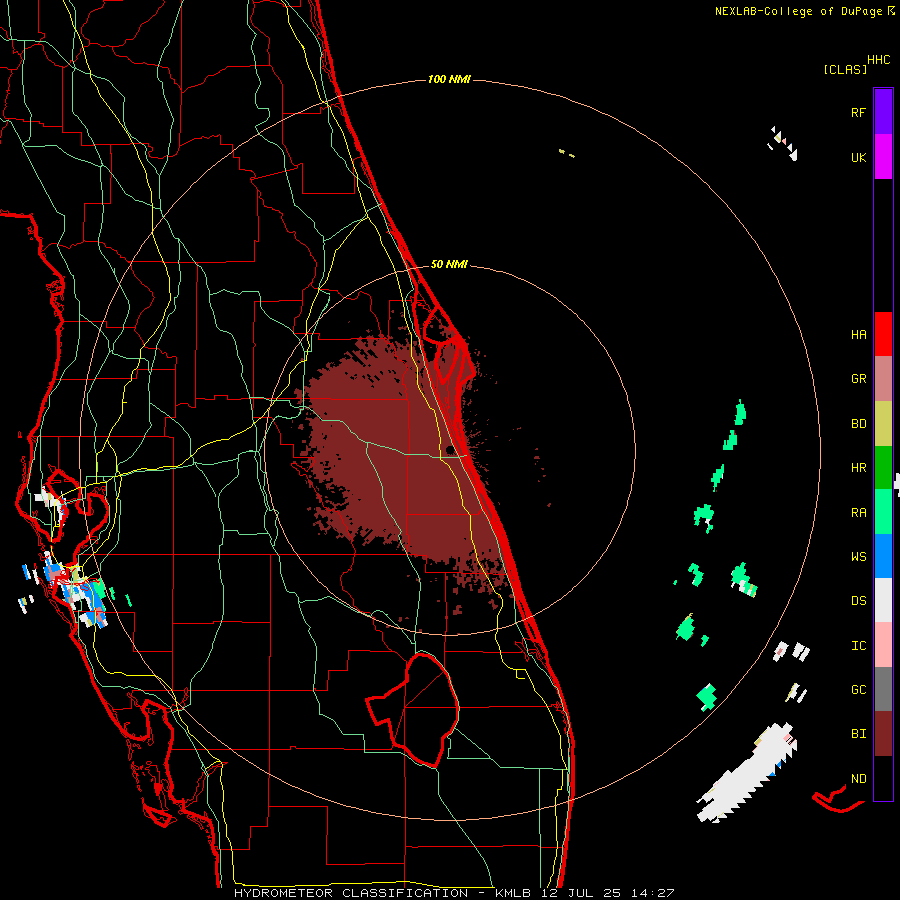
Task: Click the "BI" legend label text
Action: click(858, 734)
